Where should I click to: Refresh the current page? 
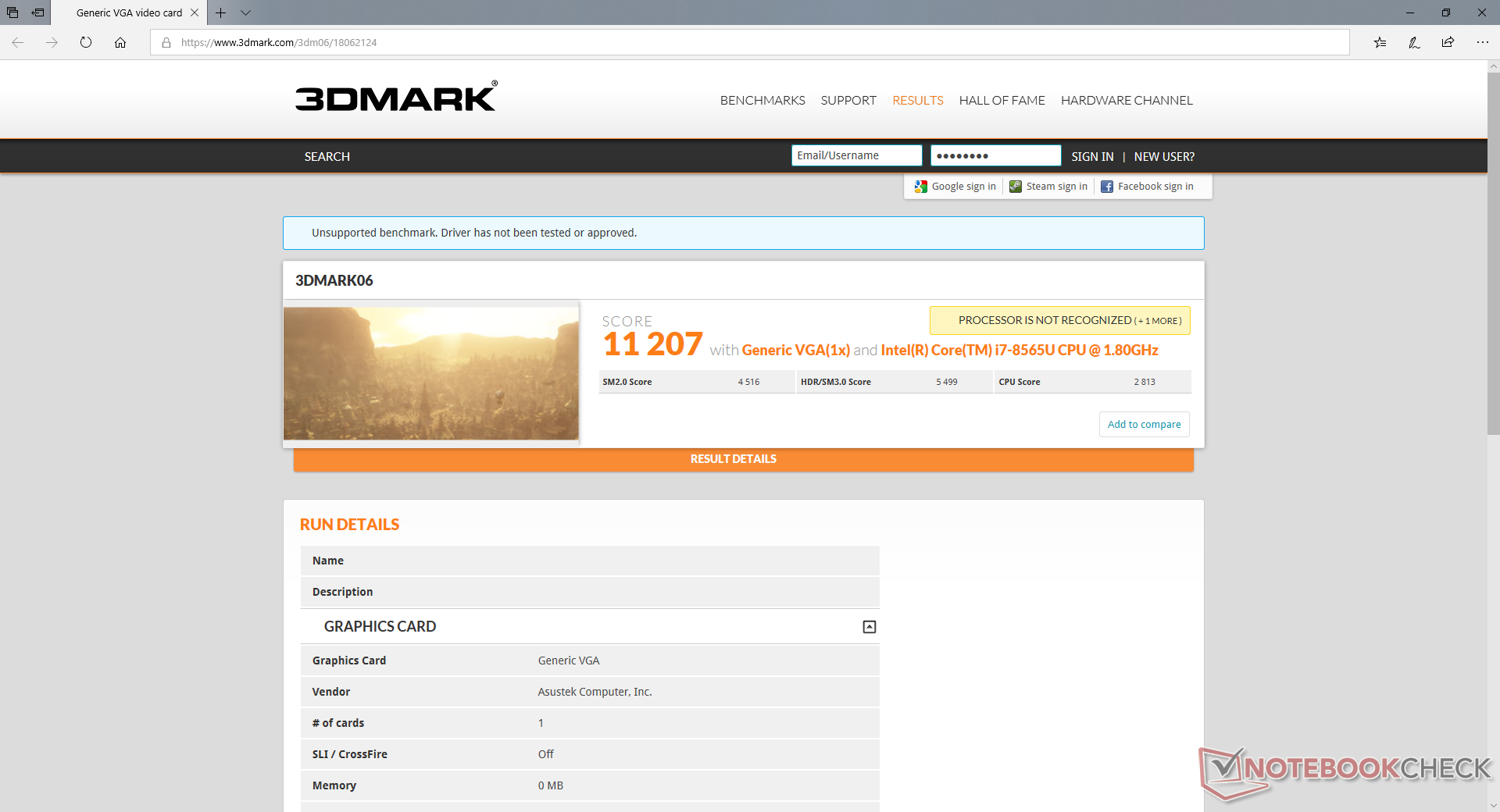click(x=86, y=42)
